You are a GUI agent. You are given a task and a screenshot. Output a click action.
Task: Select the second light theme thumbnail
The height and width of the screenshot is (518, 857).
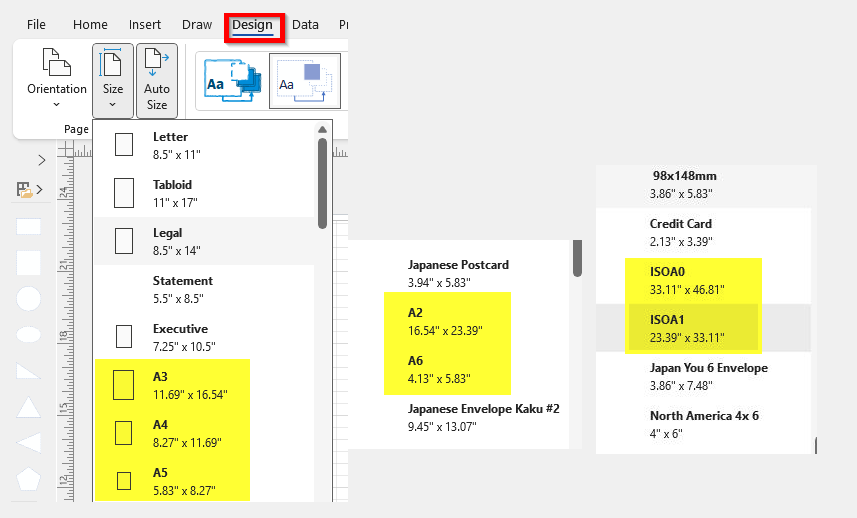click(305, 81)
